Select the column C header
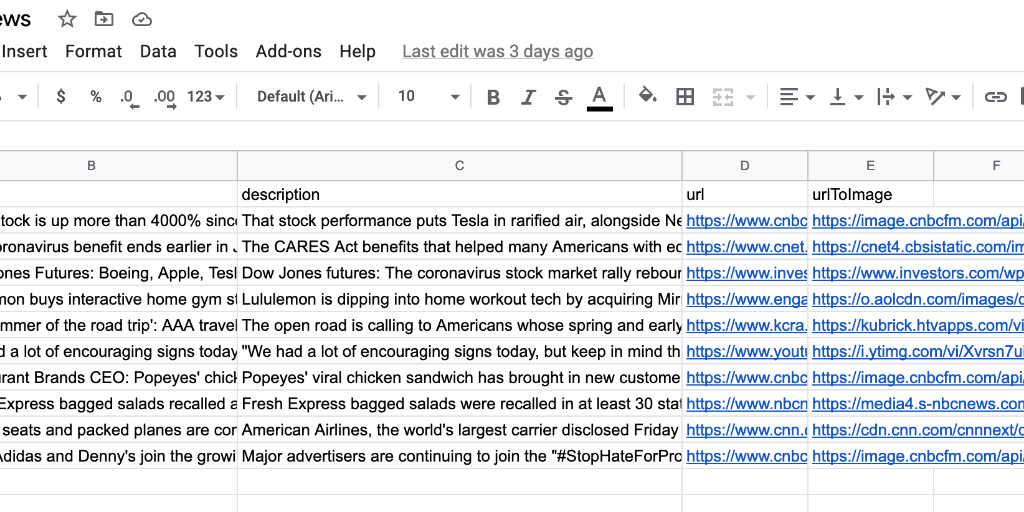Image resolution: width=1024 pixels, height=512 pixels. pyautogui.click(x=459, y=166)
